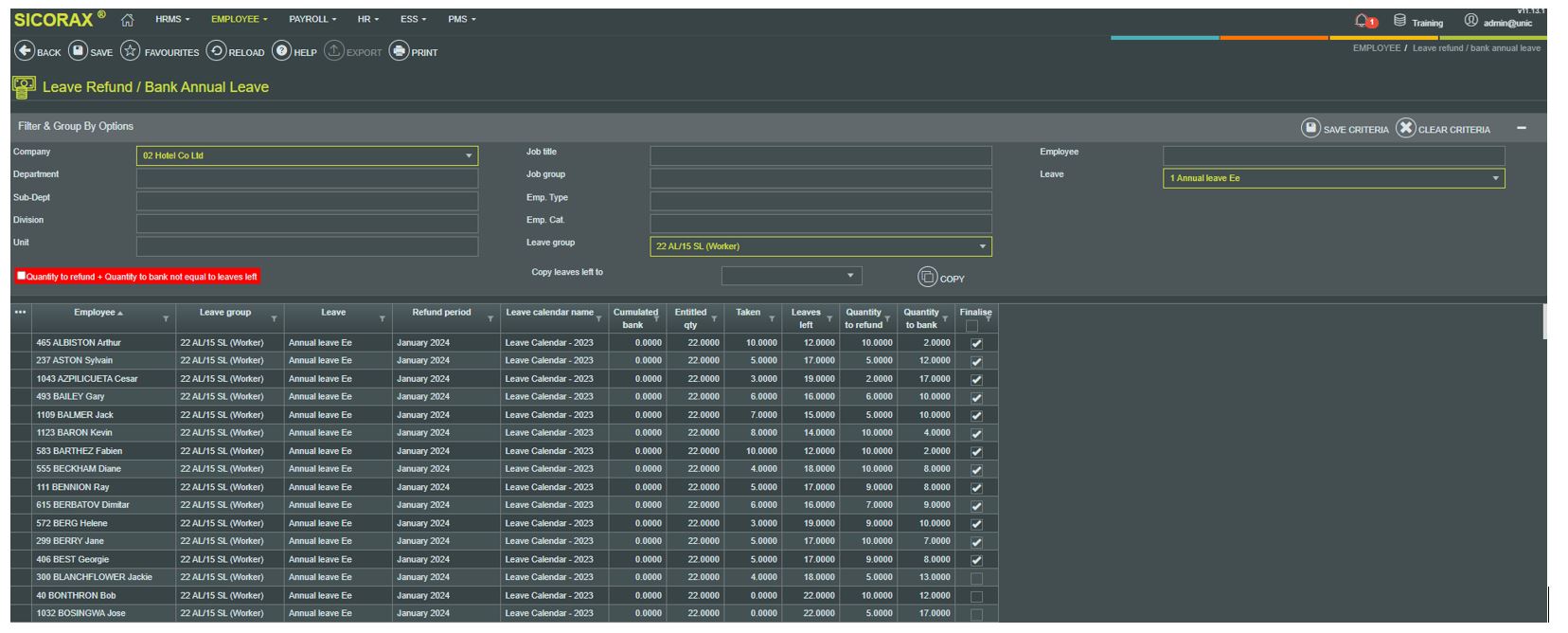This screenshot has width=1568, height=633.
Task: Open Help from the toolbar
Action: point(282,51)
